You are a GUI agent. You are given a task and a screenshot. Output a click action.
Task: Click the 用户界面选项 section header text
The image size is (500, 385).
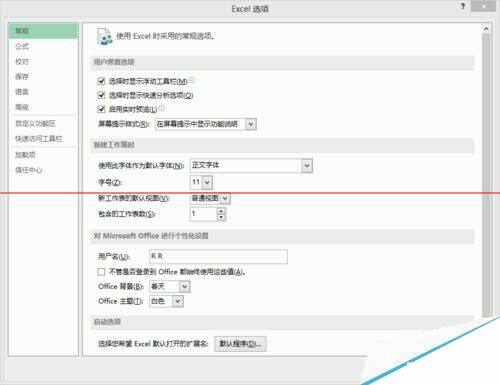point(114,62)
